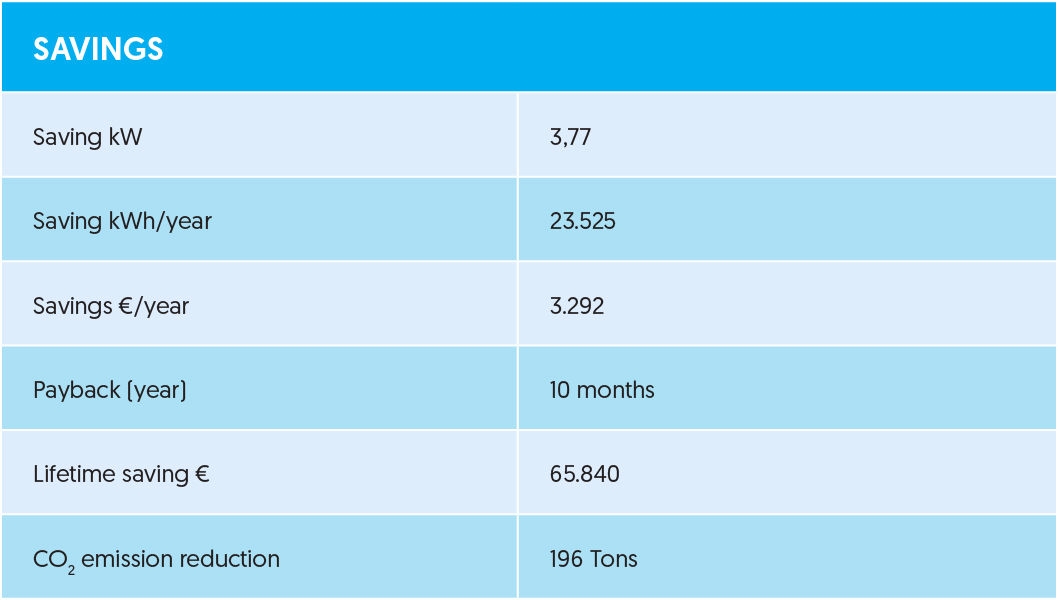Screen dimensions: 1058x600
Task: Click the 10 months value
Action: tap(602, 389)
